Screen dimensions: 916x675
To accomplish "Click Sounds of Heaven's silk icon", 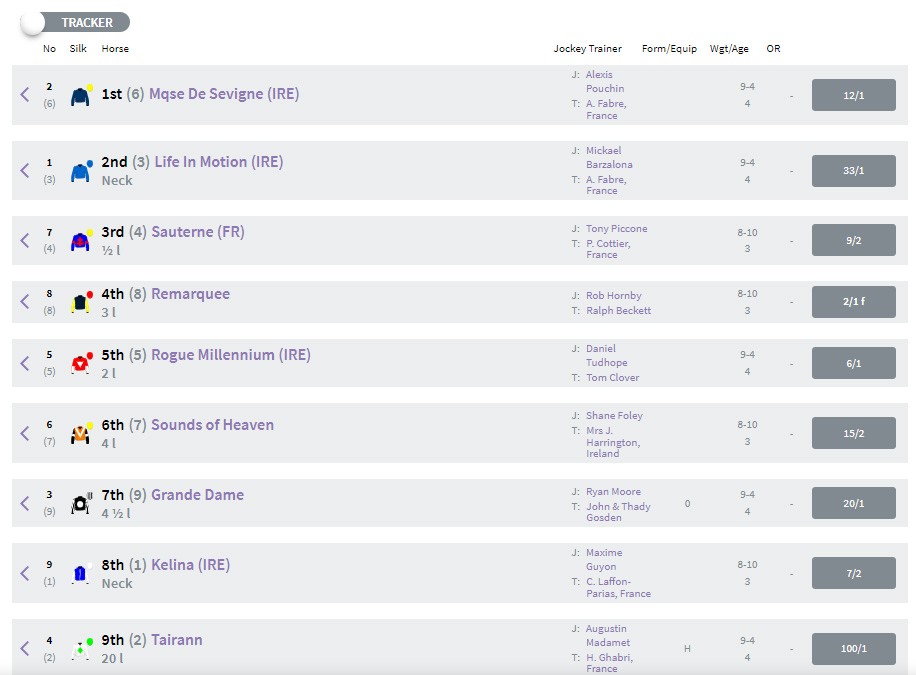I will click(x=80, y=434).
